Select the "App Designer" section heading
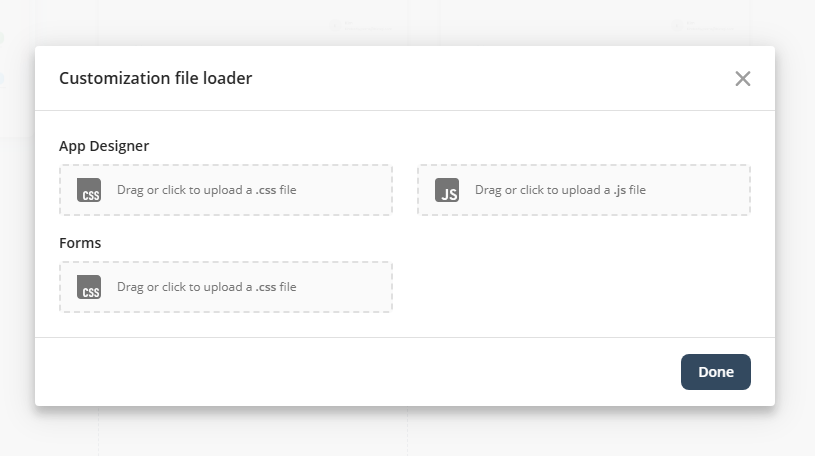The height and width of the screenshot is (456, 815). click(104, 146)
